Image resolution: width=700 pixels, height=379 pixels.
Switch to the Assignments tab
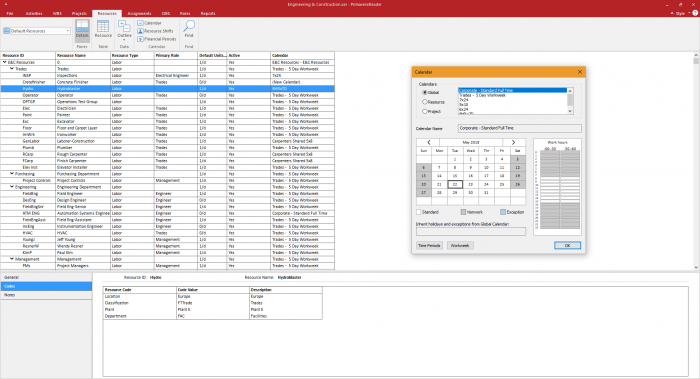(x=139, y=13)
